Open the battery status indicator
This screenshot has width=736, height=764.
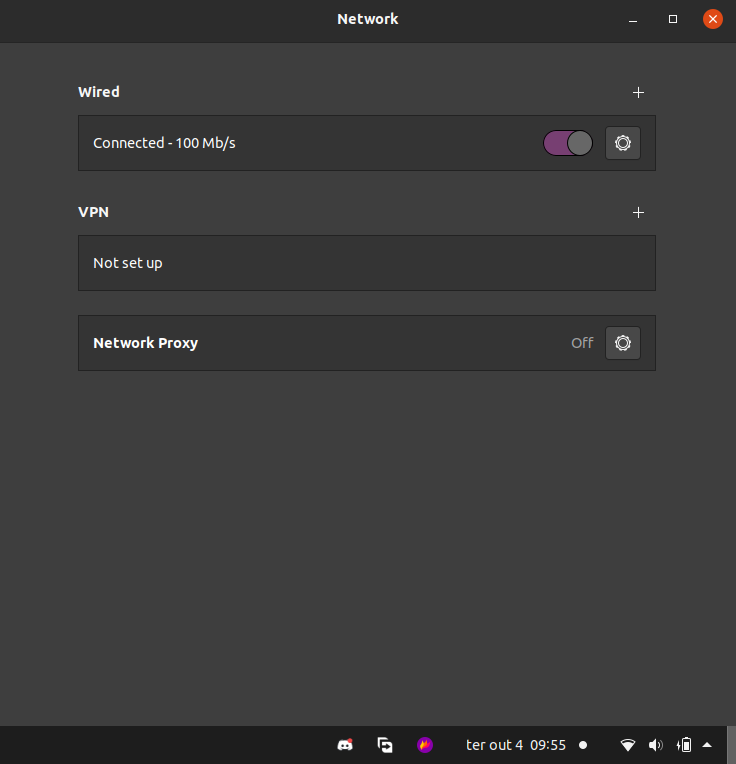click(x=684, y=745)
